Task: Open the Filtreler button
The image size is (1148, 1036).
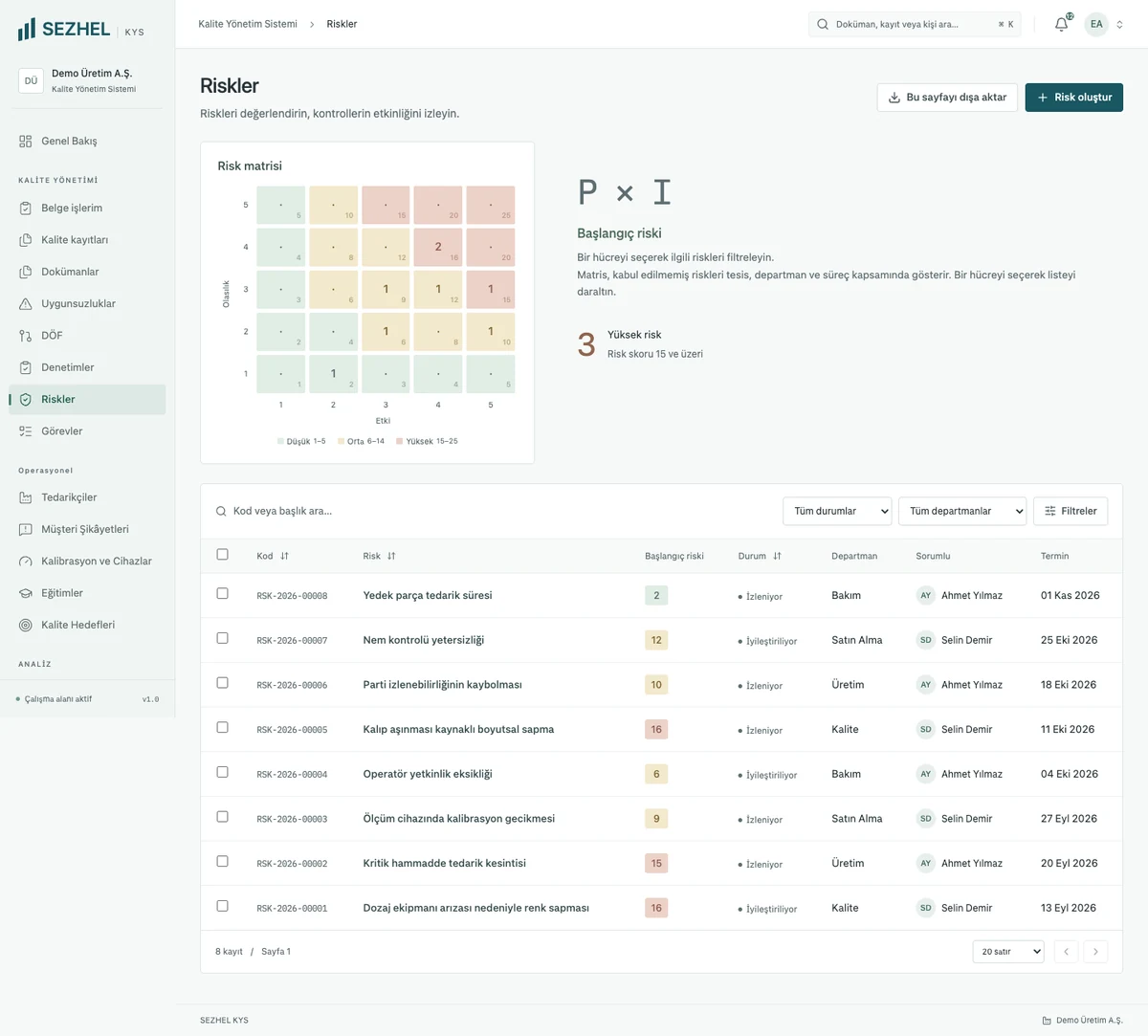Action: (x=1071, y=511)
